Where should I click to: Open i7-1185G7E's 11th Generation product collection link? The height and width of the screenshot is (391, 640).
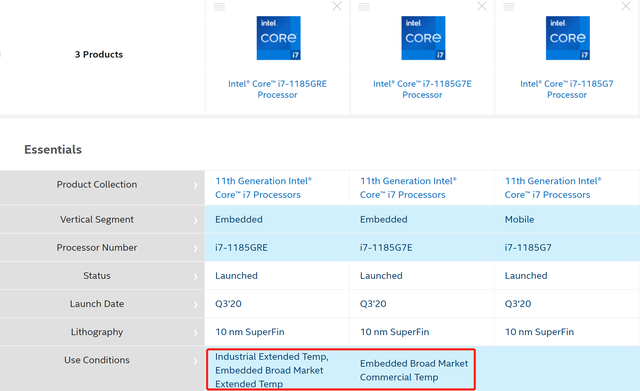[x=408, y=188]
